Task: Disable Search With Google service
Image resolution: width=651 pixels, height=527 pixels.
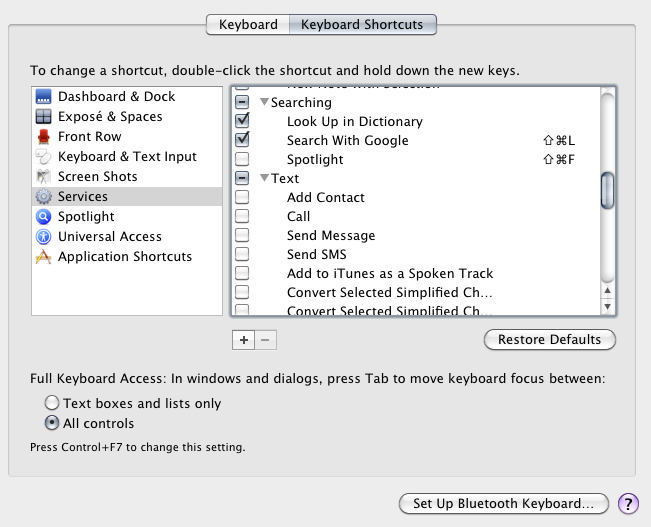Action: 242,140
